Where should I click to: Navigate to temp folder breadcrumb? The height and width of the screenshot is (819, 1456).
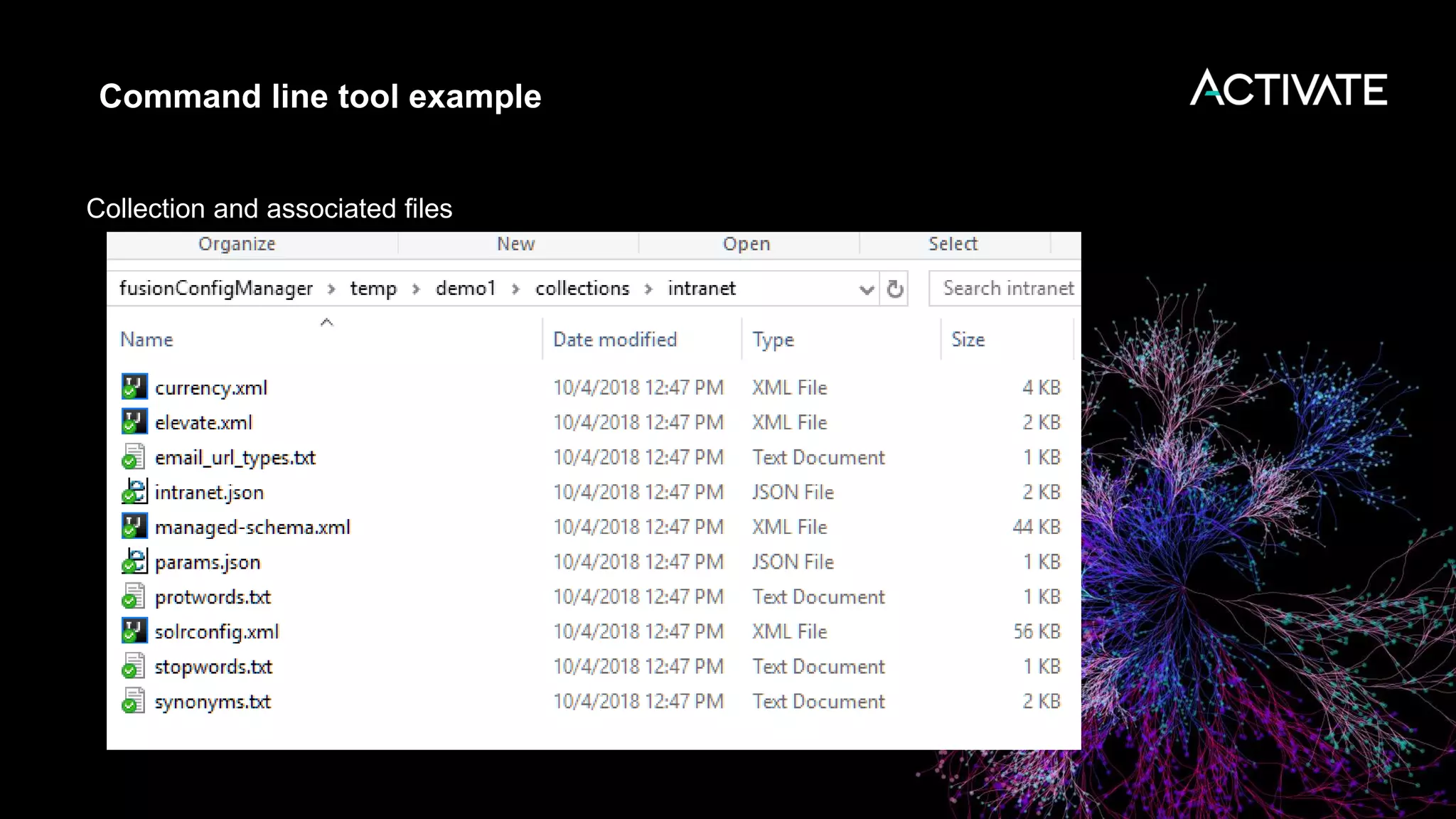coord(373,289)
